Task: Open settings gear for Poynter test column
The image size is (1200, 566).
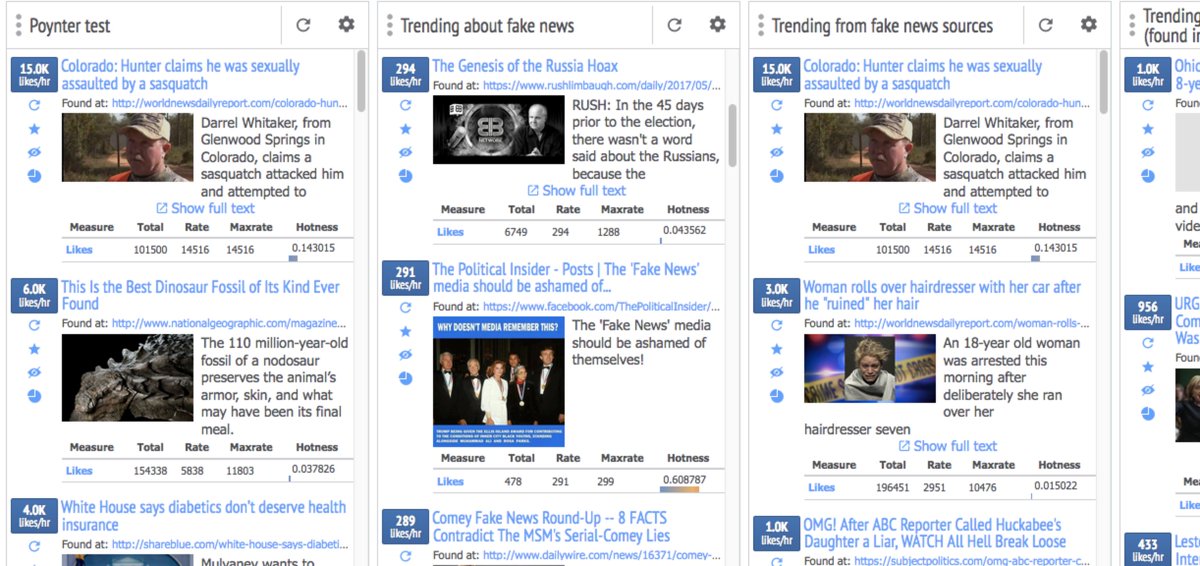Action: pyautogui.click(x=346, y=25)
